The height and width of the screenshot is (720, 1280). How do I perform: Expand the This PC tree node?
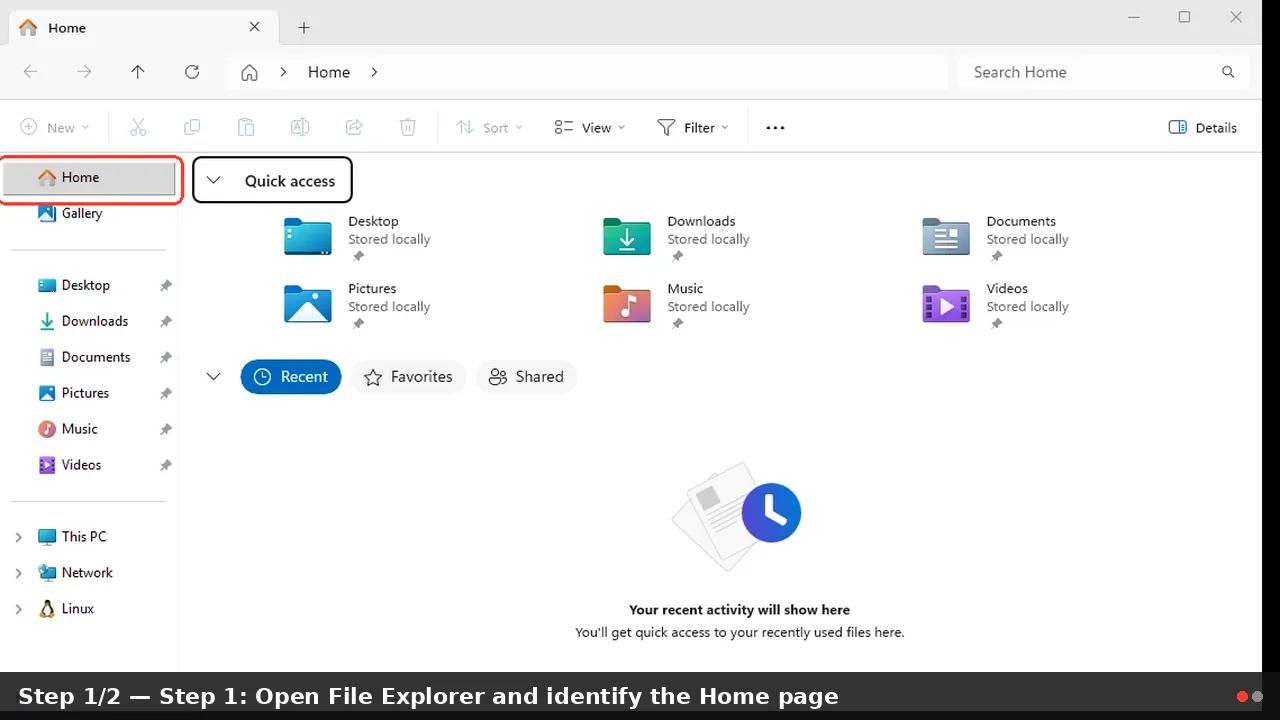tap(18, 537)
